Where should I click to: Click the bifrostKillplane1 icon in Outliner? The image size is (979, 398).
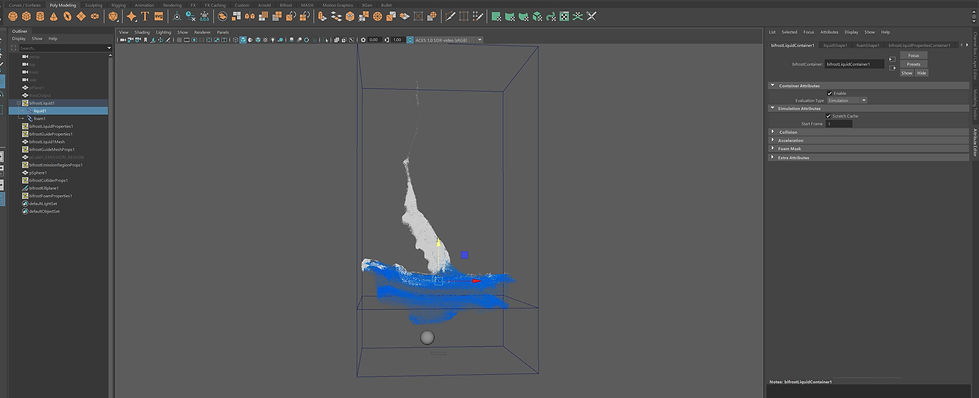pyautogui.click(x=26, y=188)
